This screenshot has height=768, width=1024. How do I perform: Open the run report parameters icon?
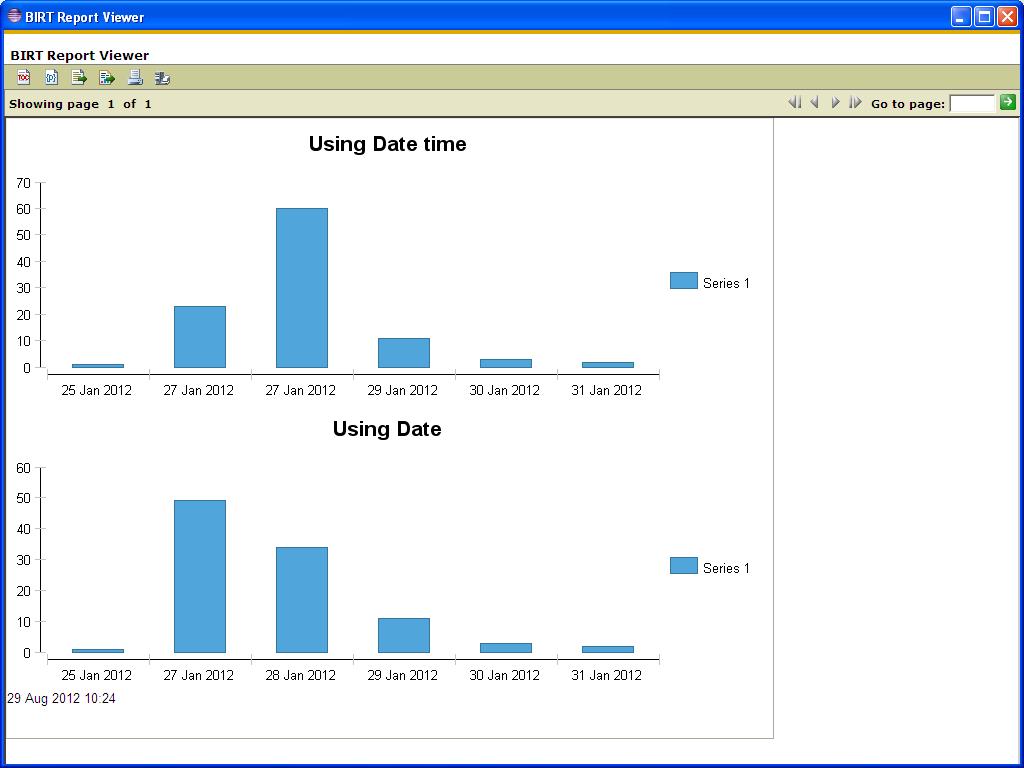click(x=51, y=78)
